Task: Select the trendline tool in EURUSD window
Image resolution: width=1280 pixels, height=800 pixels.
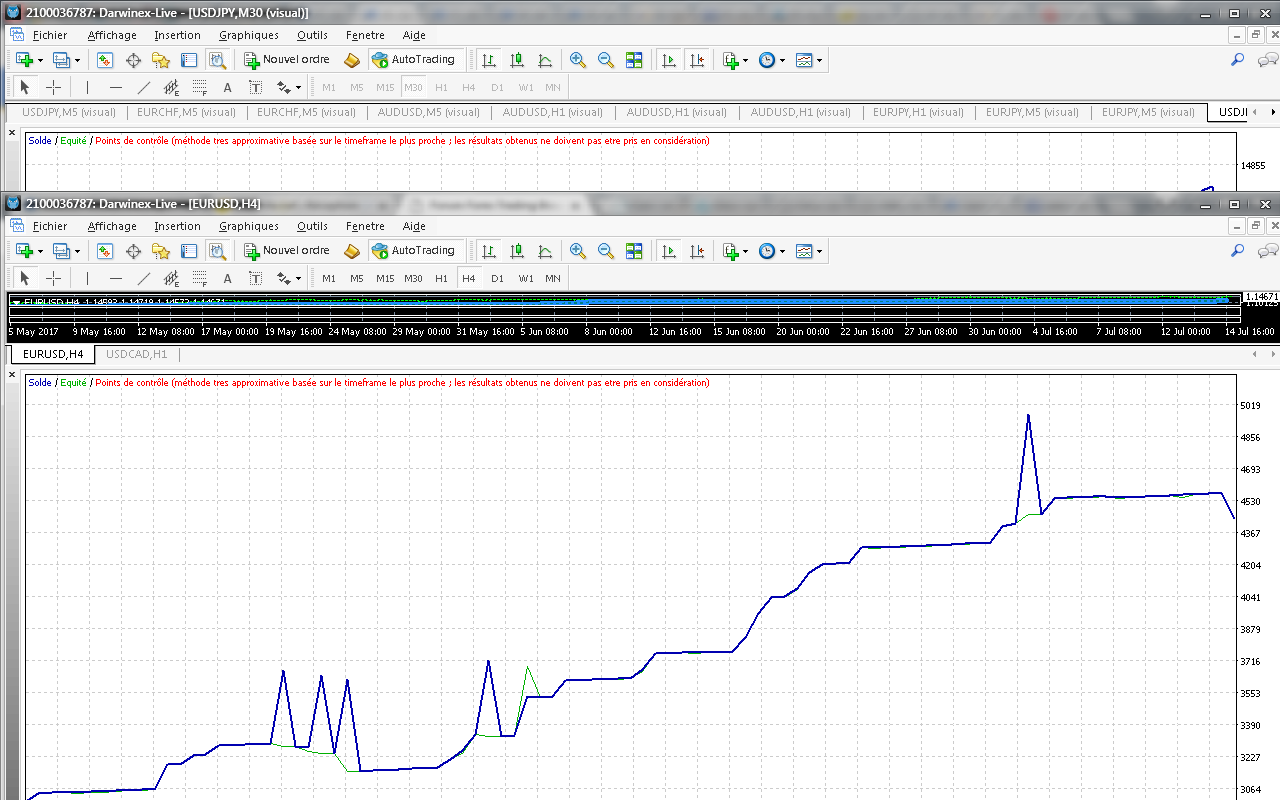Action: (144, 278)
